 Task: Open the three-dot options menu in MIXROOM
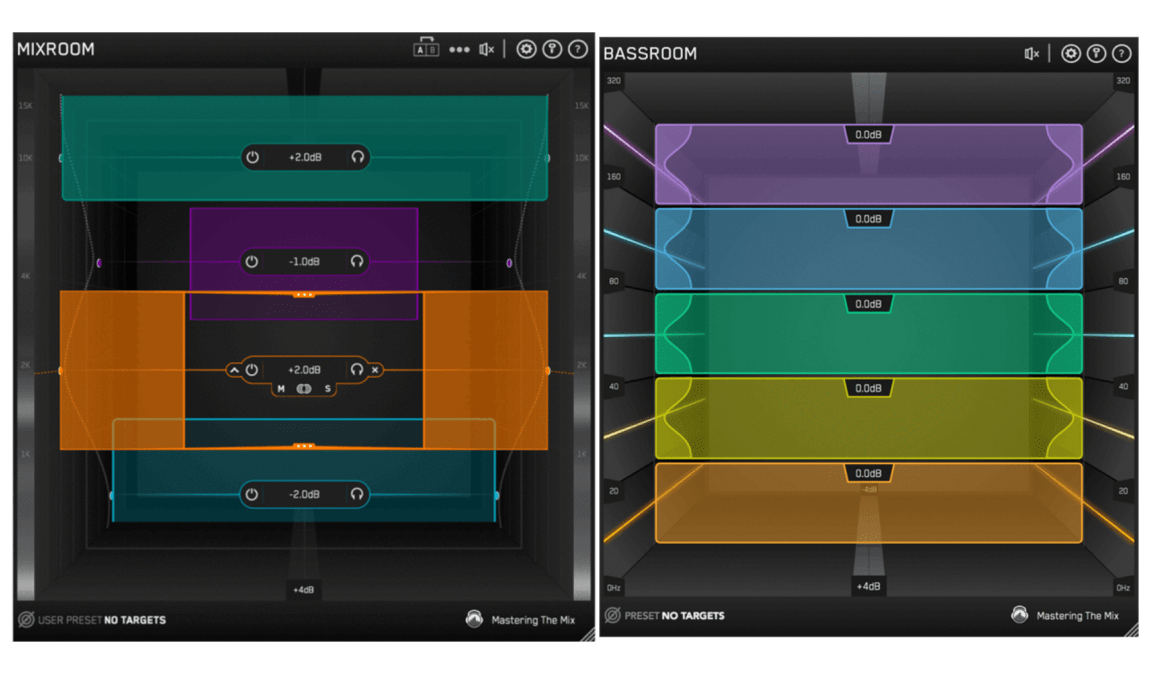(x=459, y=49)
